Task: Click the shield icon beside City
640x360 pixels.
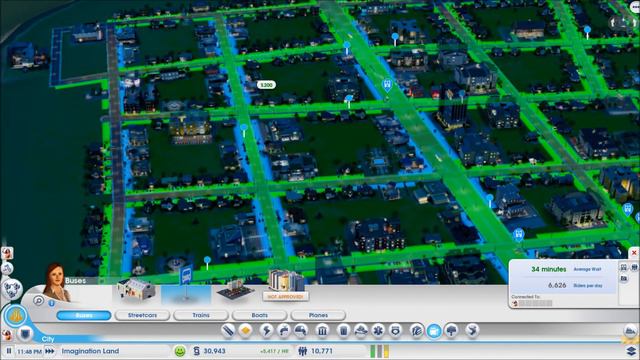Action: (25, 334)
